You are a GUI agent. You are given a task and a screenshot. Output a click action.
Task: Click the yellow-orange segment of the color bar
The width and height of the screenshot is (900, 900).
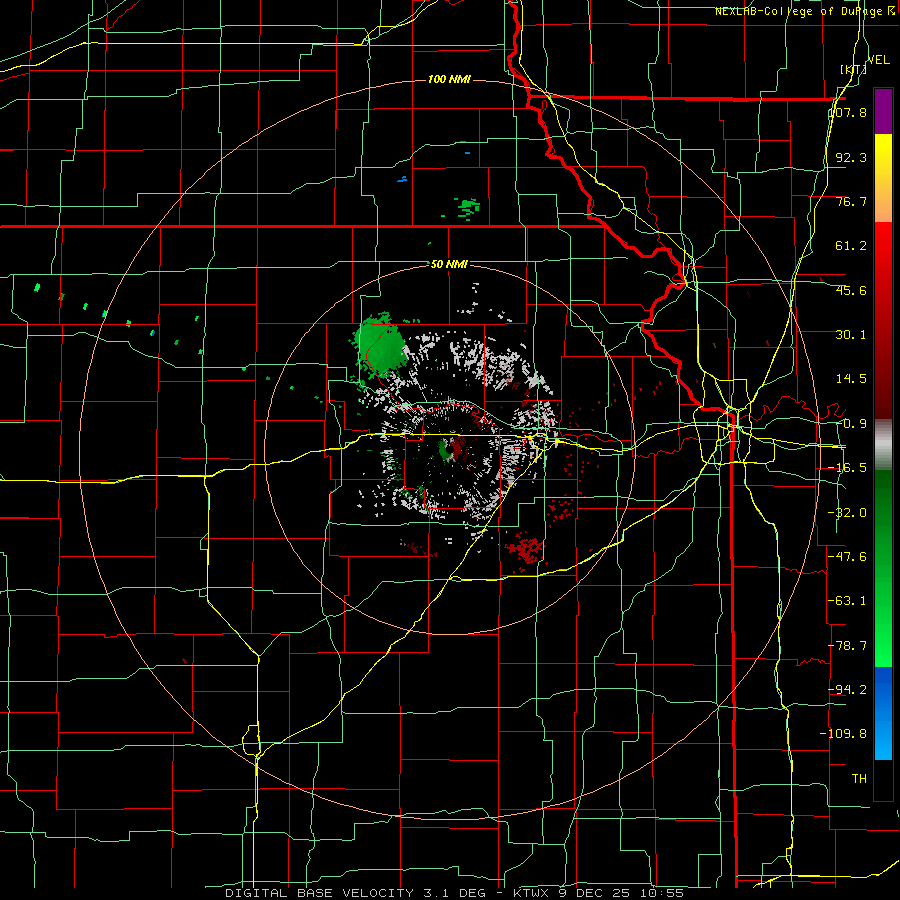tap(883, 178)
